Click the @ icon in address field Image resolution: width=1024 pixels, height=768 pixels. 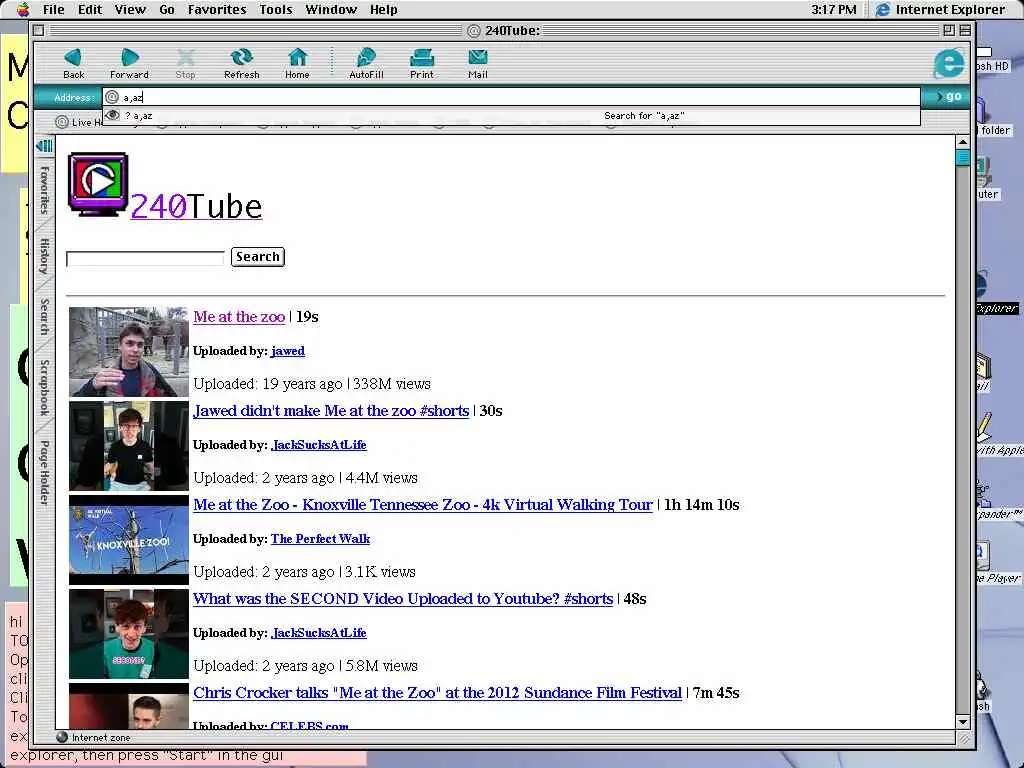point(112,97)
